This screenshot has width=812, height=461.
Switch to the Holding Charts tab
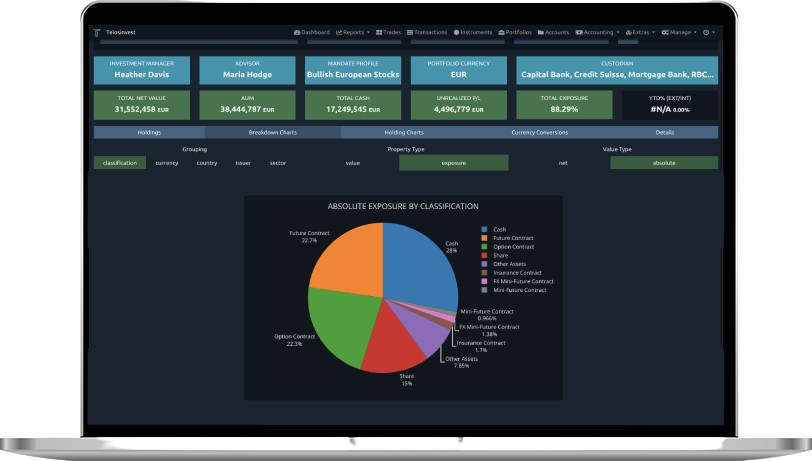(404, 133)
